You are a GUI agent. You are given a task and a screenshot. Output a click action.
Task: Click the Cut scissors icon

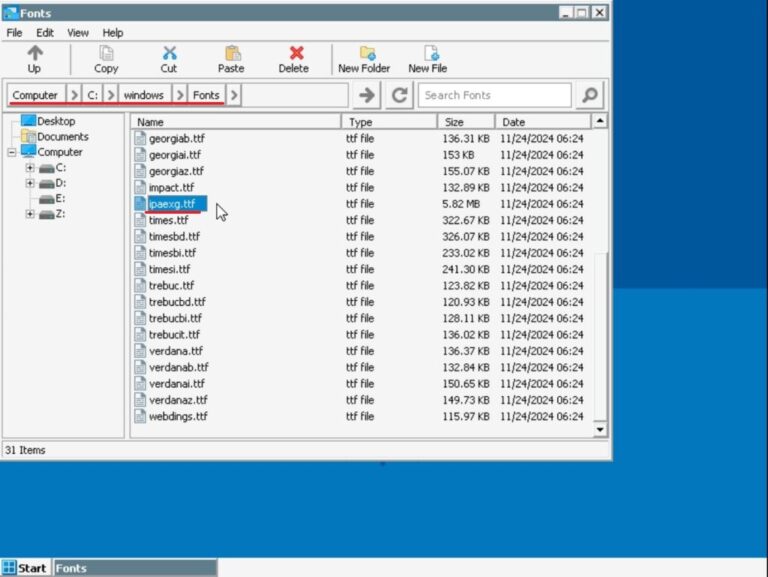pyautogui.click(x=169, y=54)
